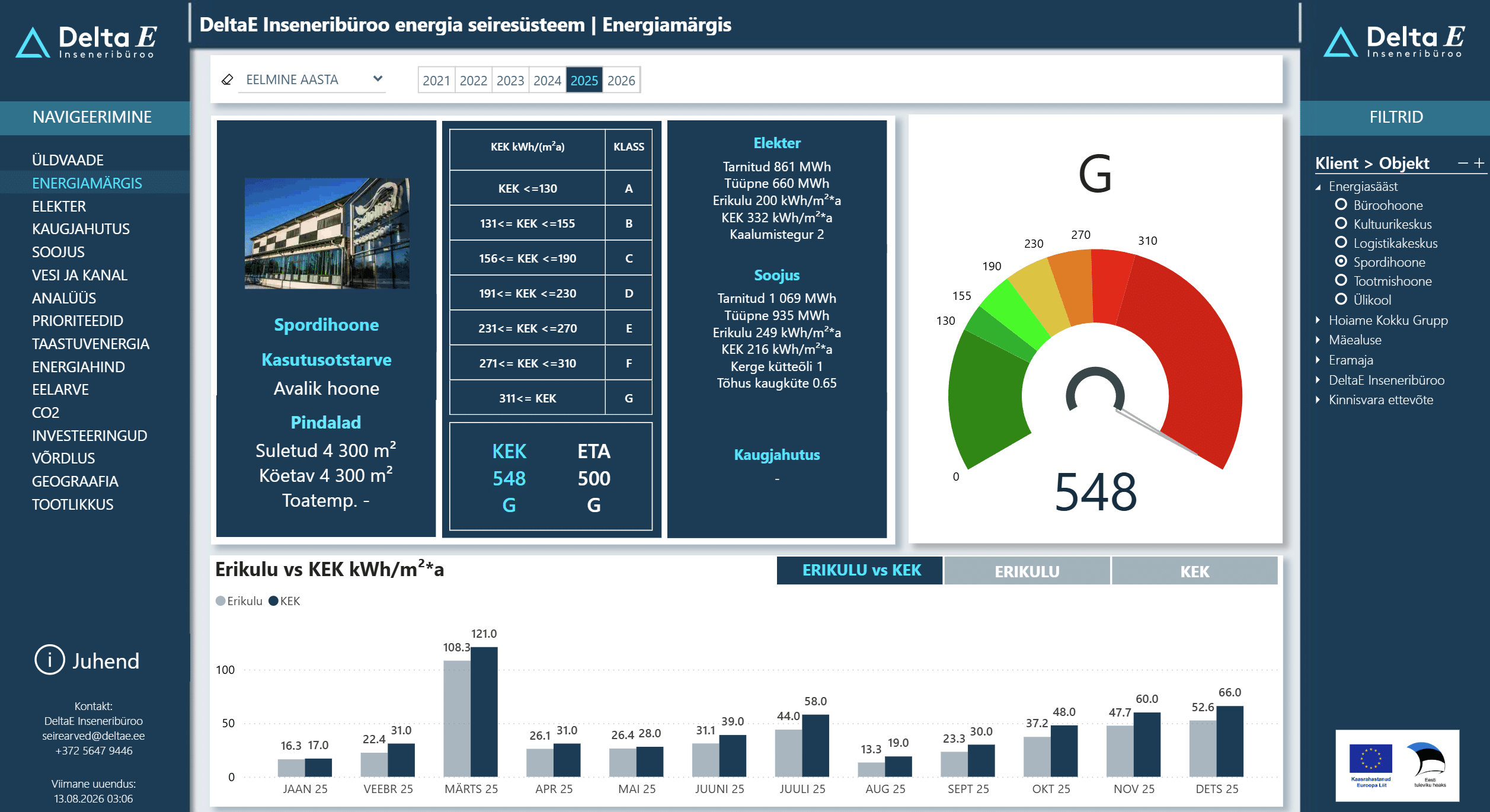Image resolution: width=1490 pixels, height=812 pixels.
Task: Select year 2024 button
Action: click(x=547, y=80)
